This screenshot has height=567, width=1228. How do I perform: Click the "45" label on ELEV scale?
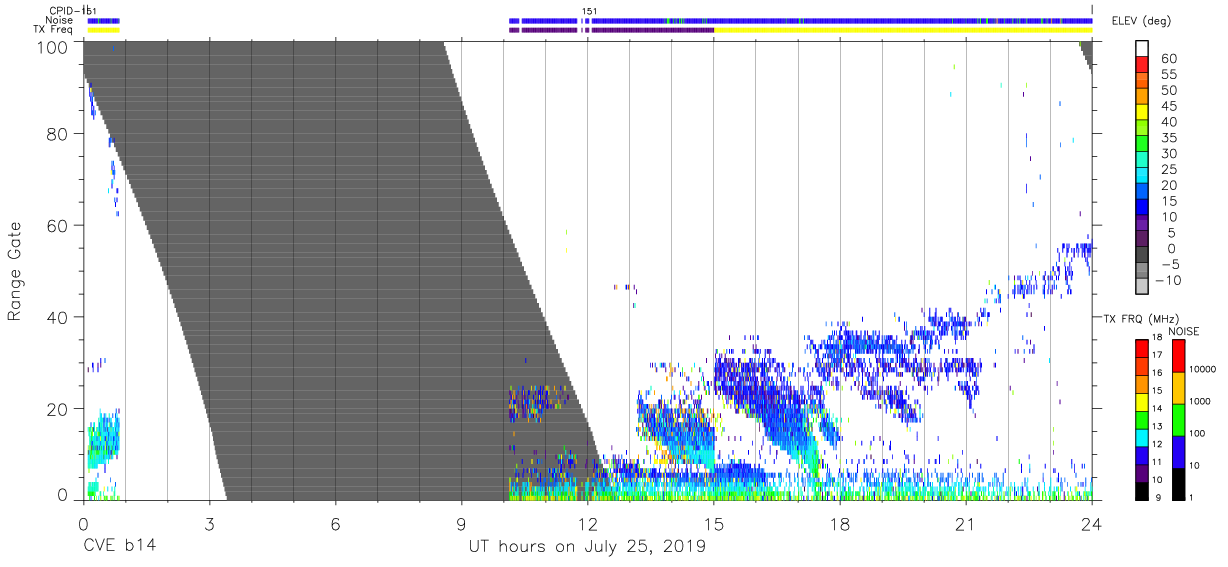pos(1168,106)
